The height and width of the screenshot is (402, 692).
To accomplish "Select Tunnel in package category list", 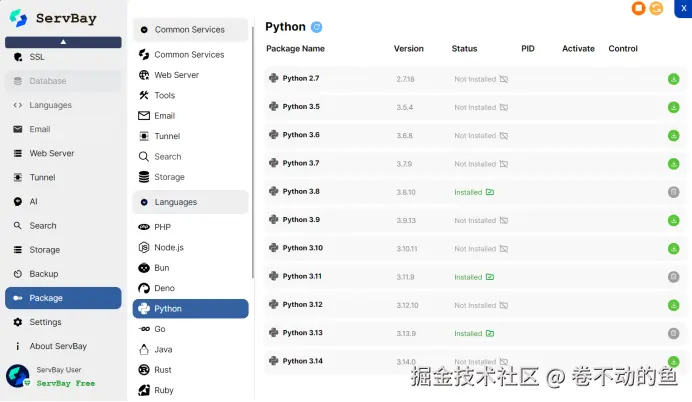I will (x=190, y=136).
